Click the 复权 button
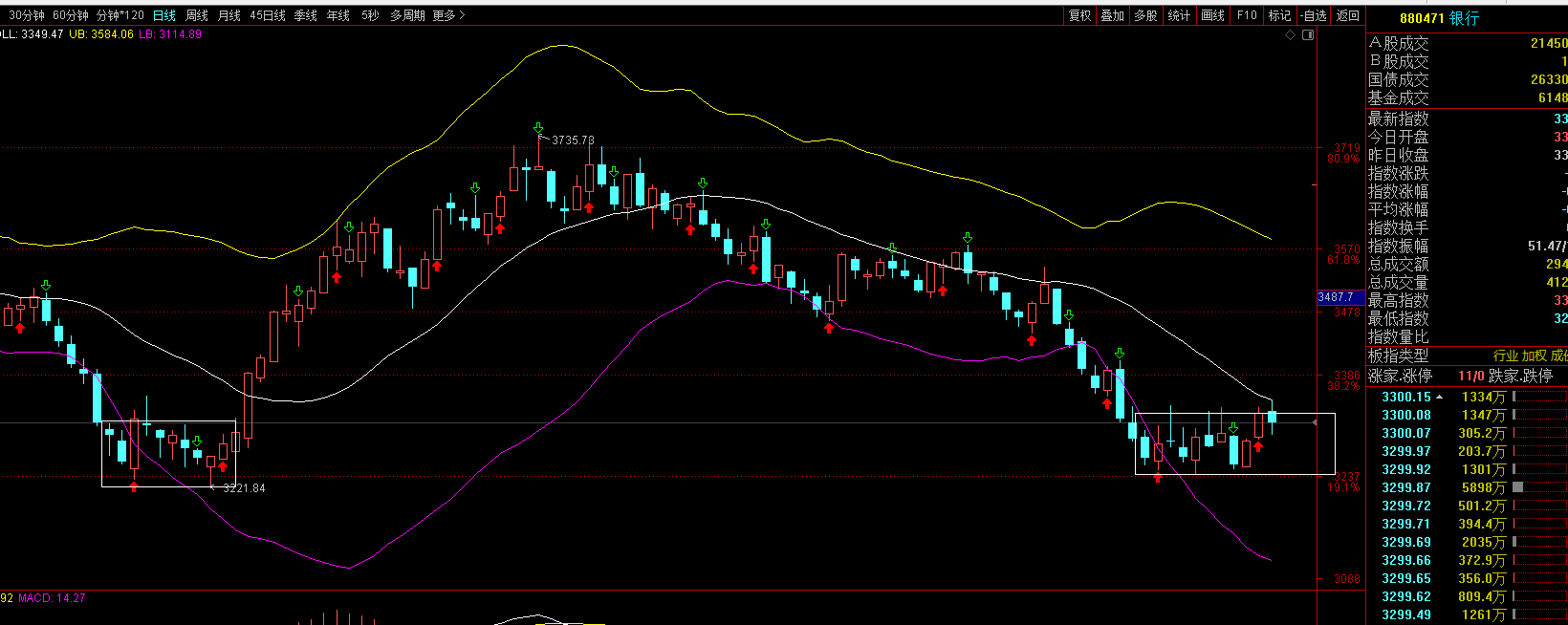Screen dimensions: 1568x625 [x=1080, y=15]
